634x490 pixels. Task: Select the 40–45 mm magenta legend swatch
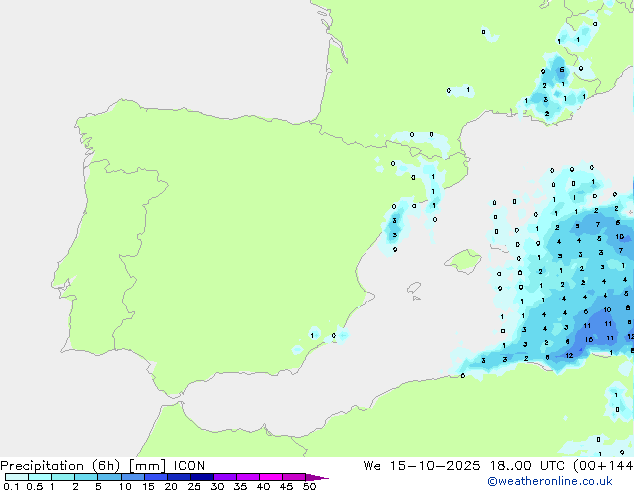pyautogui.click(x=271, y=477)
